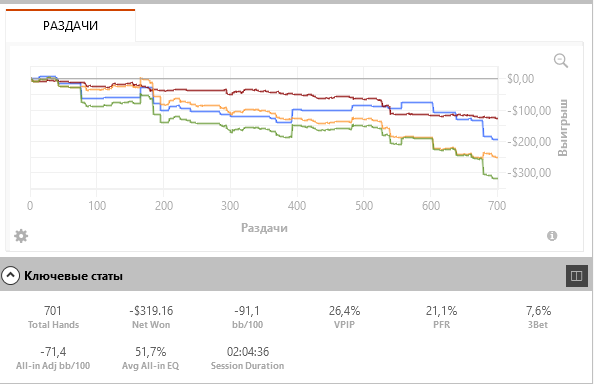
Task: Click the Выигрыш y-axis label
Action: pos(563,128)
